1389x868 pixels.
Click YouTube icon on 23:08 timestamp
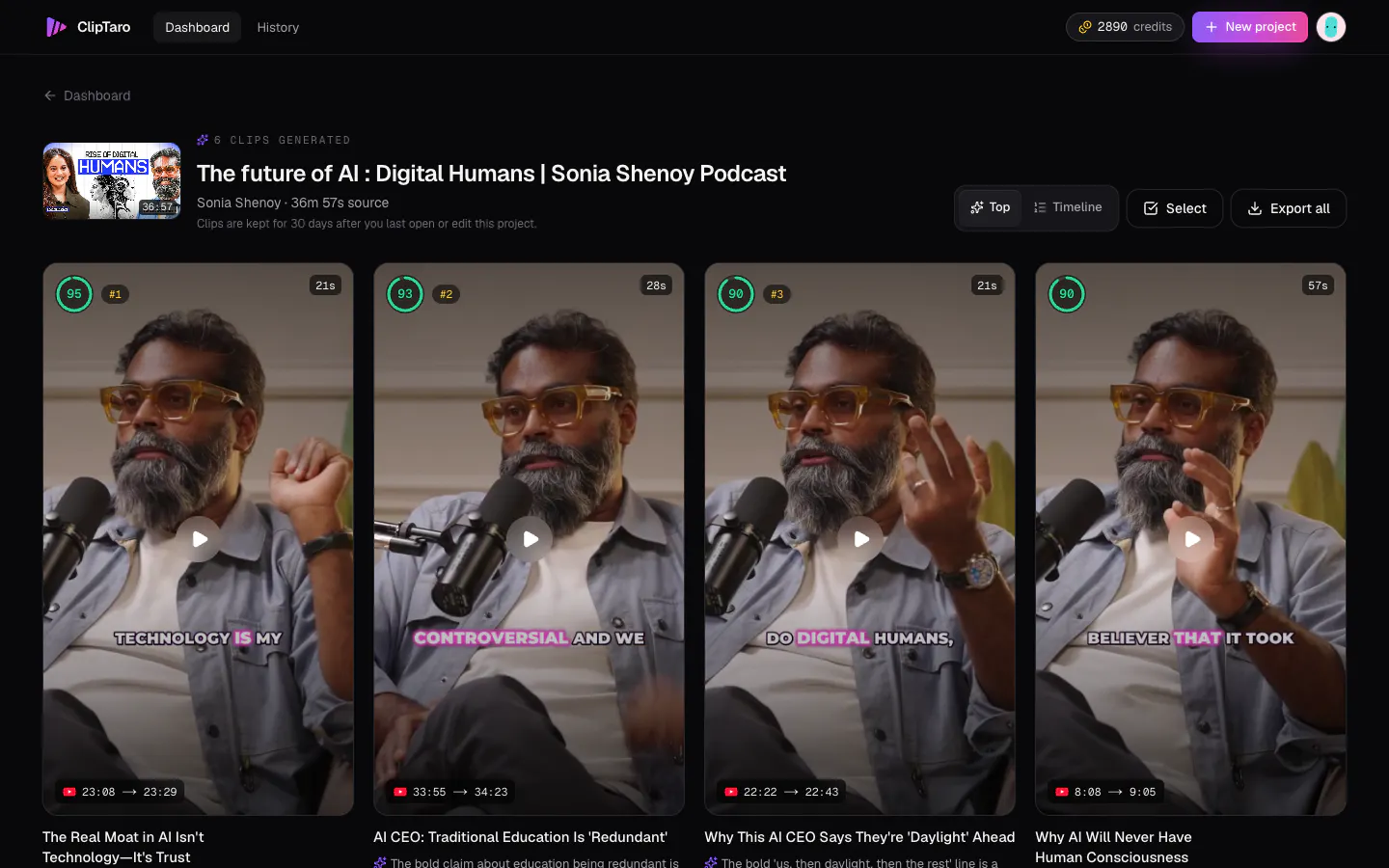point(69,792)
